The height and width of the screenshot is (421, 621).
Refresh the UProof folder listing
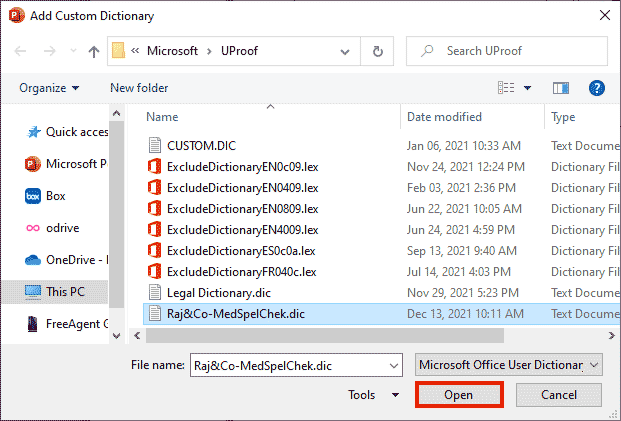point(377,51)
